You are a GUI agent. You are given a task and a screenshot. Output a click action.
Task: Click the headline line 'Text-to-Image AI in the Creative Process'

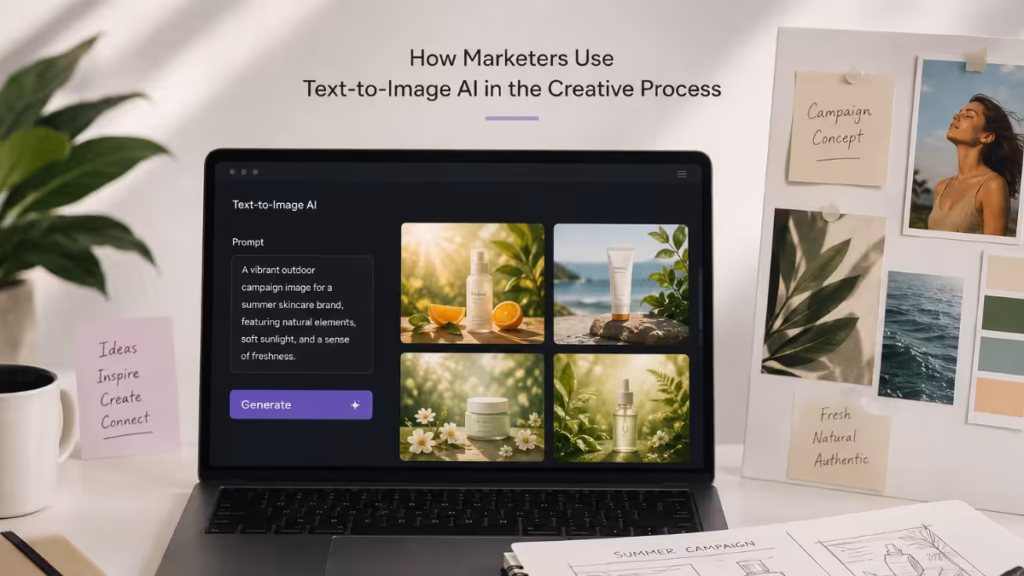click(512, 89)
